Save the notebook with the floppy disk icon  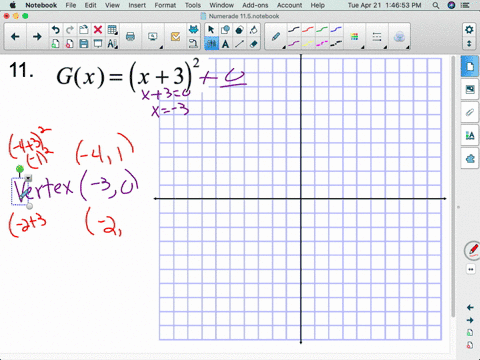click(x=84, y=44)
